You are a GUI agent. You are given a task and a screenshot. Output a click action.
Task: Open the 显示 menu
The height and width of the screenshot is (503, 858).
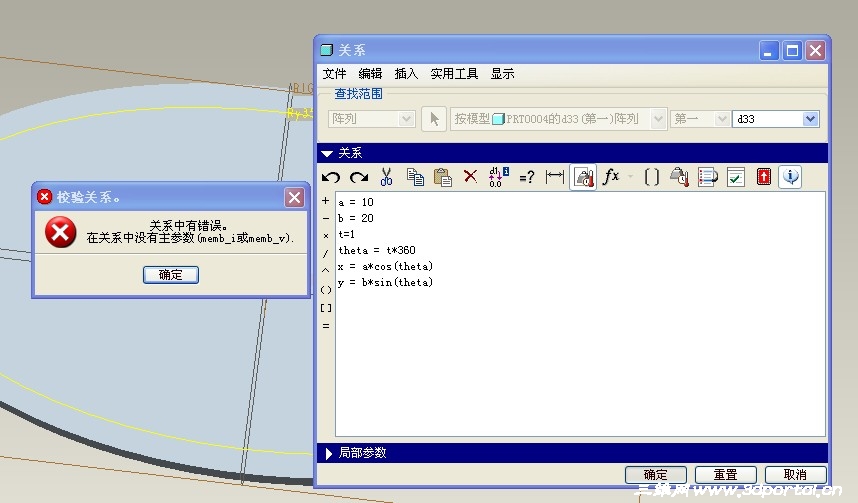coord(502,74)
